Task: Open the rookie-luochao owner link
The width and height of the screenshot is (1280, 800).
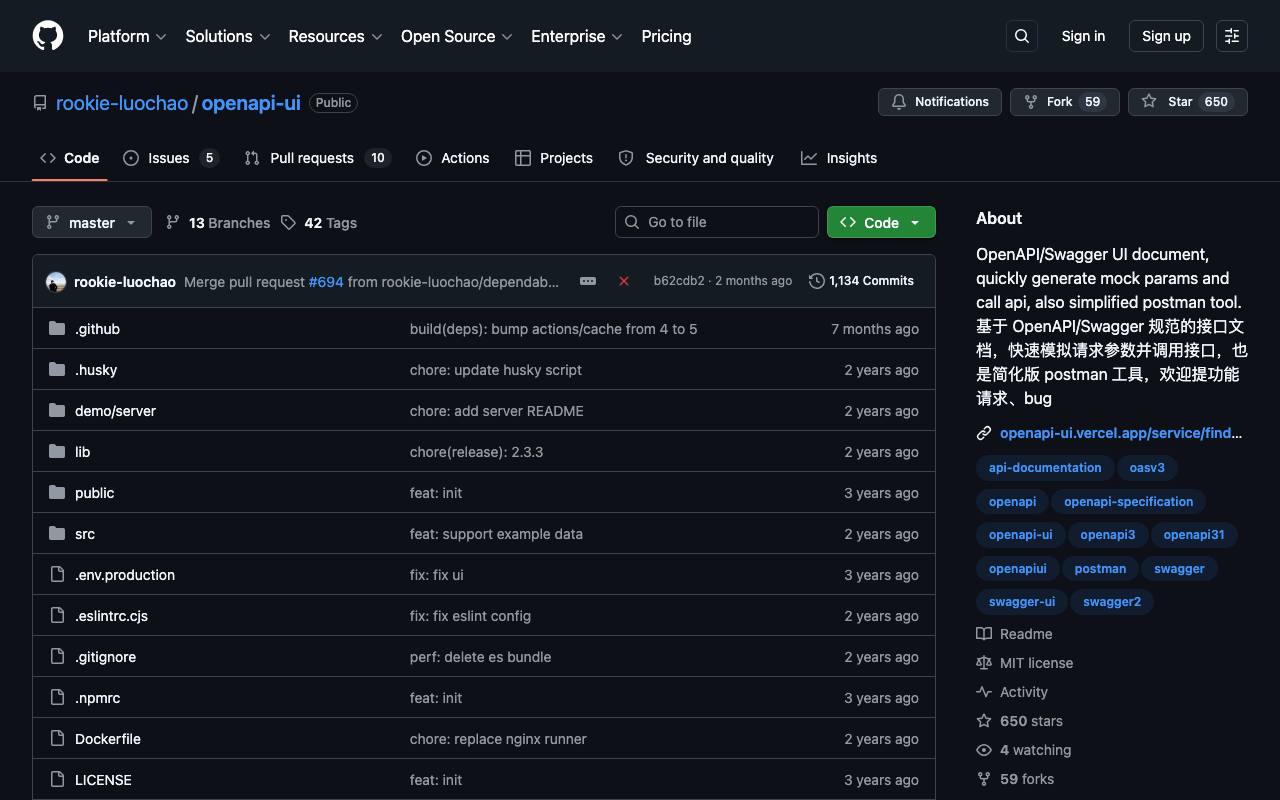Action: point(122,103)
